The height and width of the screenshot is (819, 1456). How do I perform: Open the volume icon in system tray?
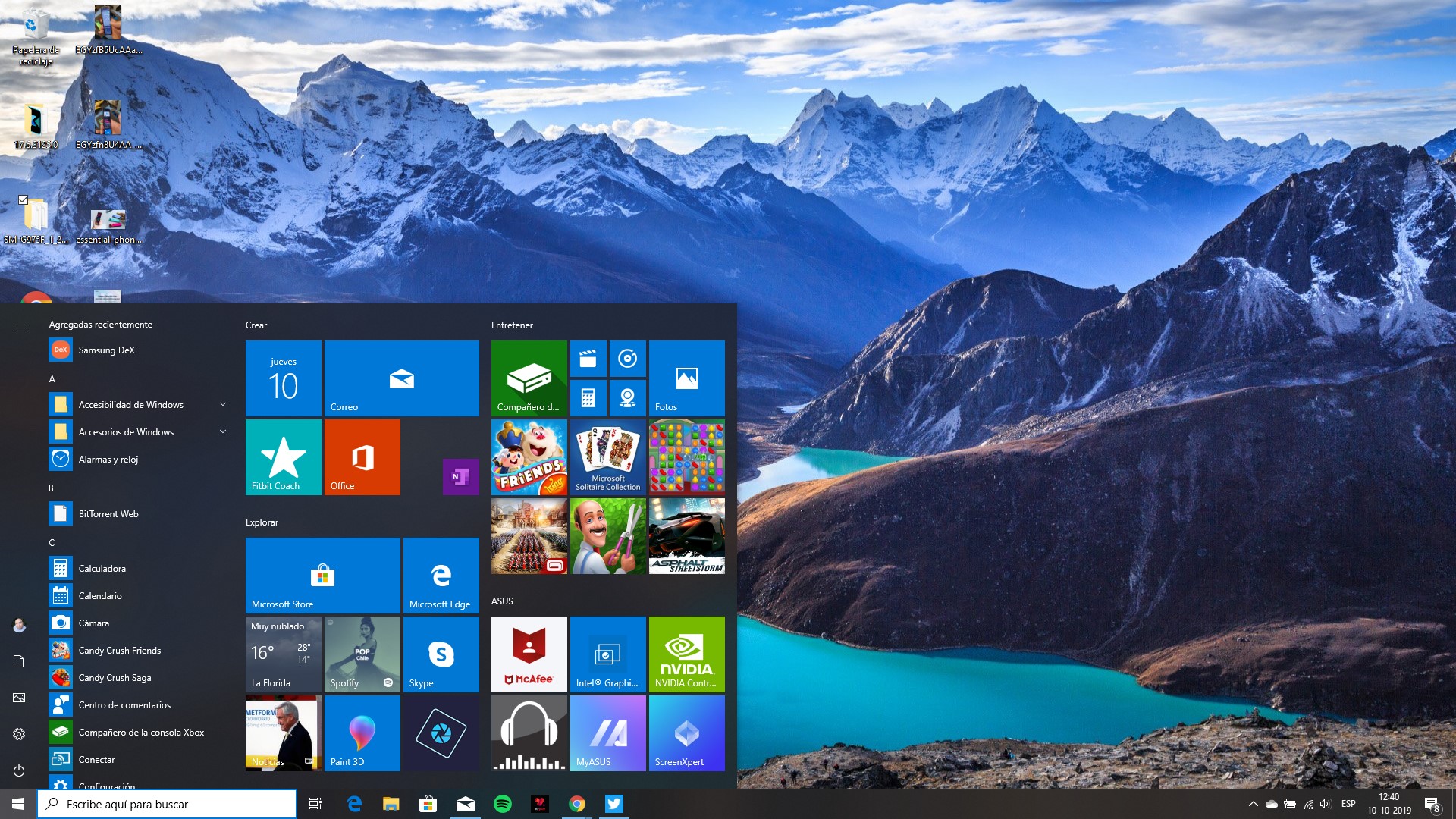click(x=1326, y=804)
